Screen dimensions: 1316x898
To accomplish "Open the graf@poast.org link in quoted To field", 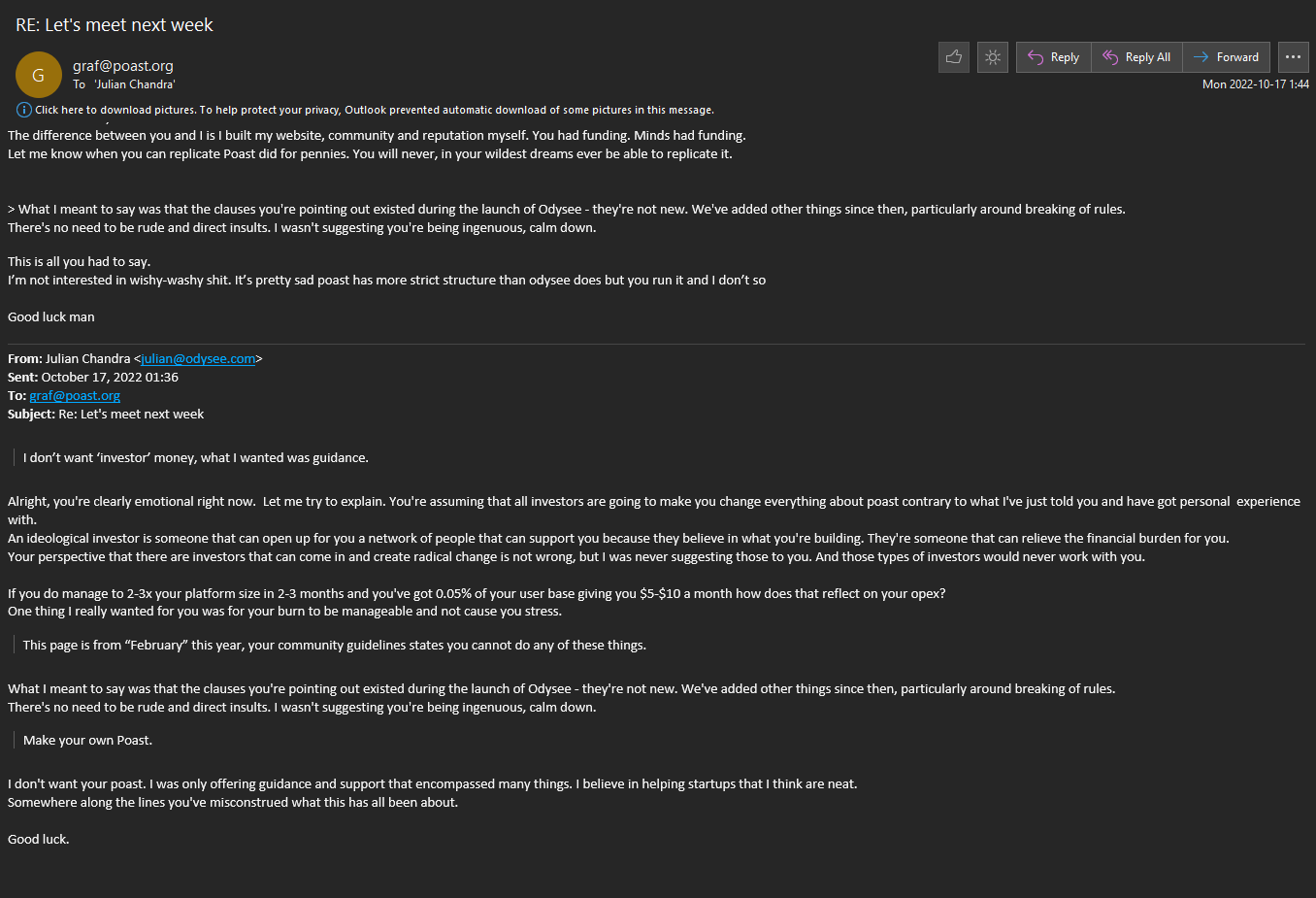I will [75, 396].
